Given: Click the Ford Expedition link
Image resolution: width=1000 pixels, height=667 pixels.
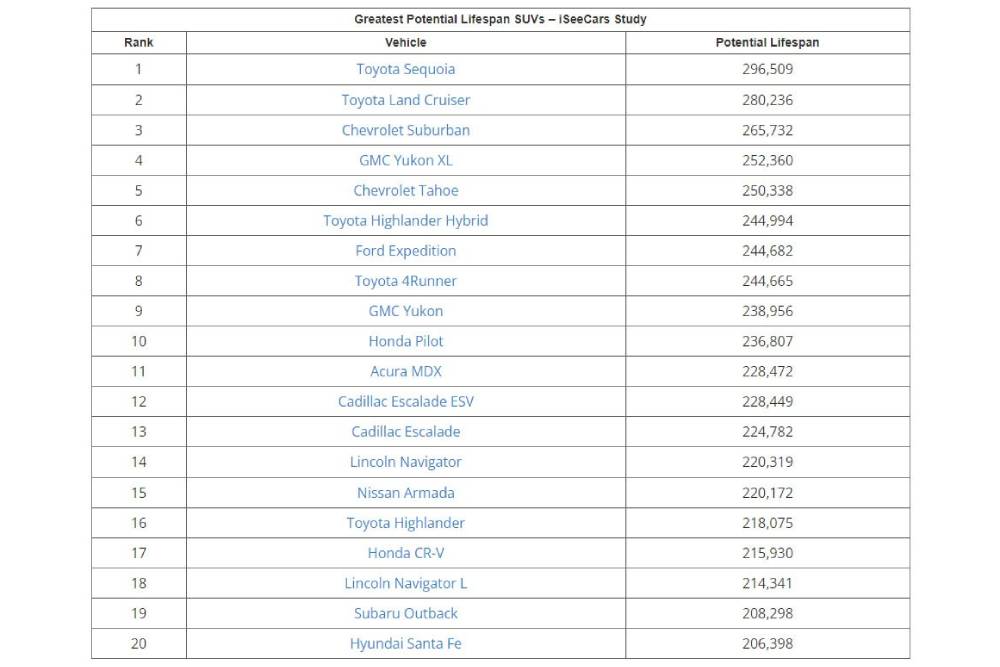Looking at the screenshot, I should click(405, 251).
